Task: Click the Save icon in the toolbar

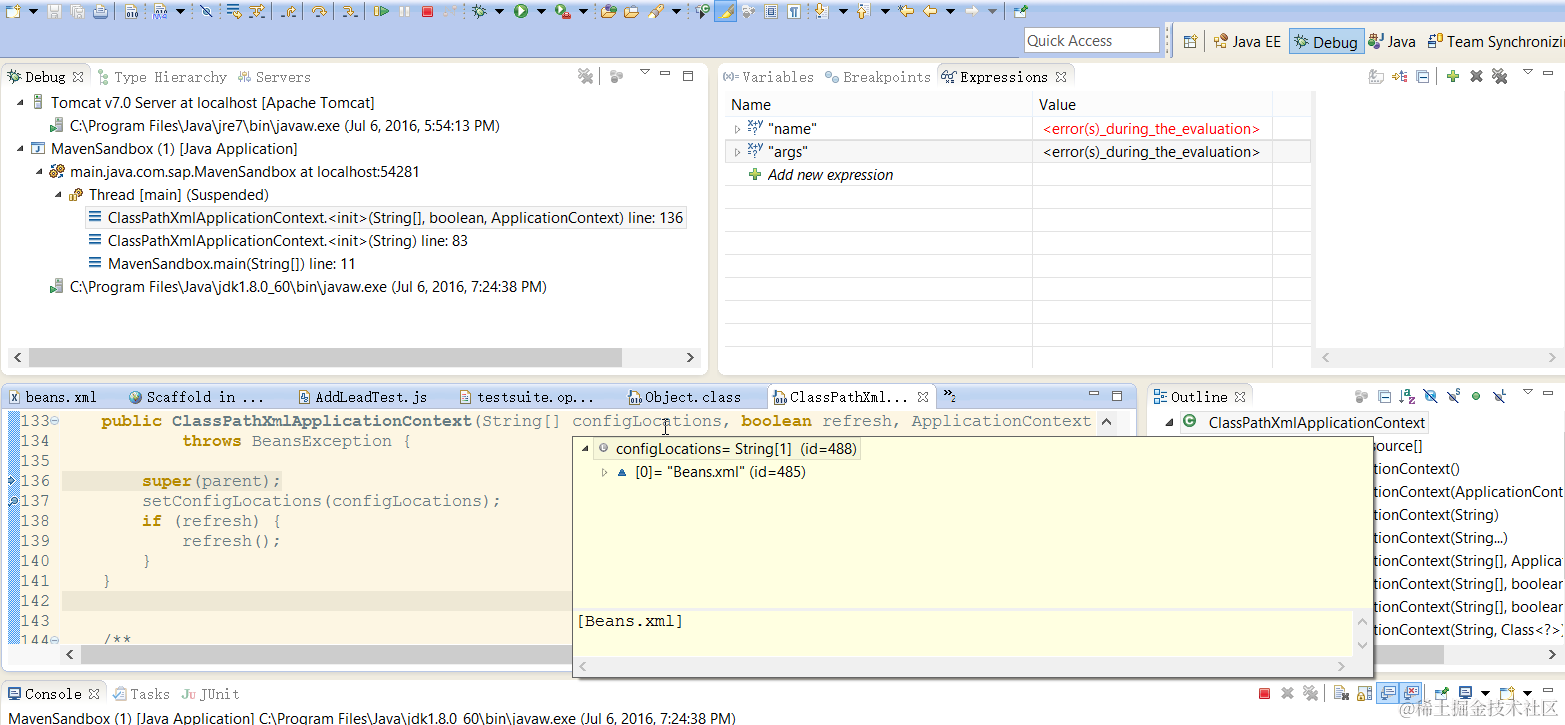Action: tap(55, 11)
